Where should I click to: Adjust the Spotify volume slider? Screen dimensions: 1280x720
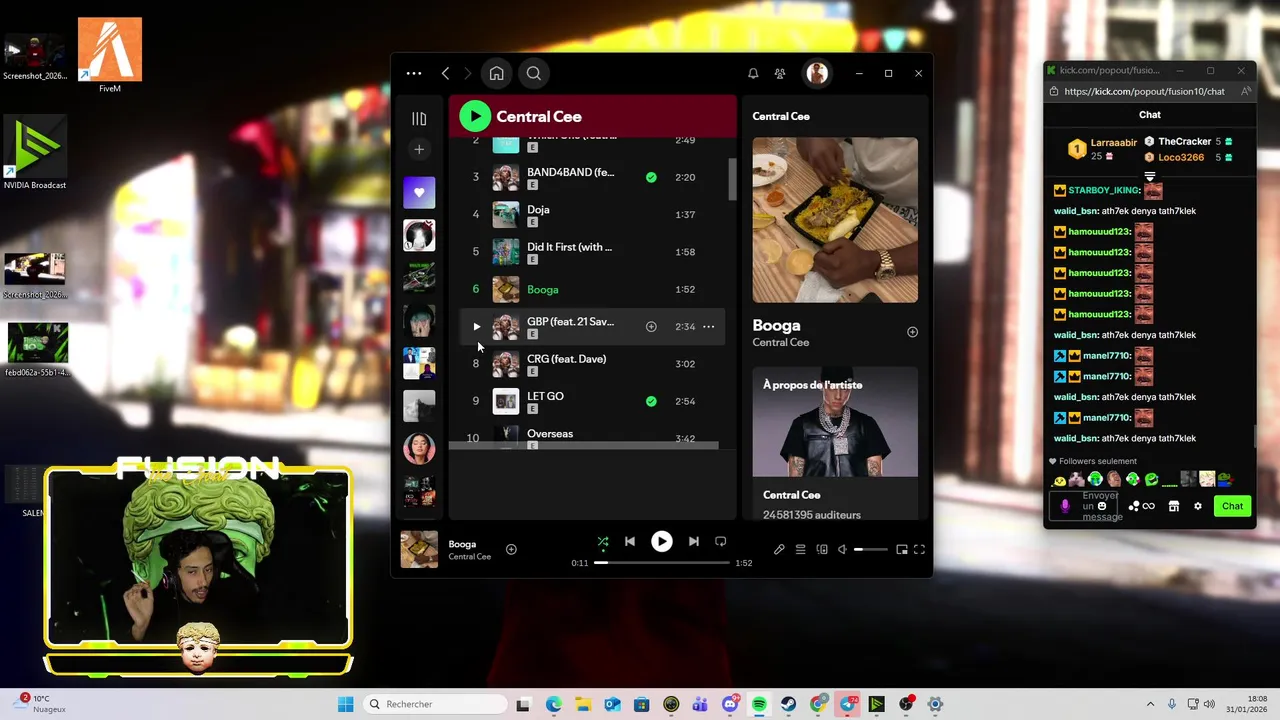(x=870, y=549)
